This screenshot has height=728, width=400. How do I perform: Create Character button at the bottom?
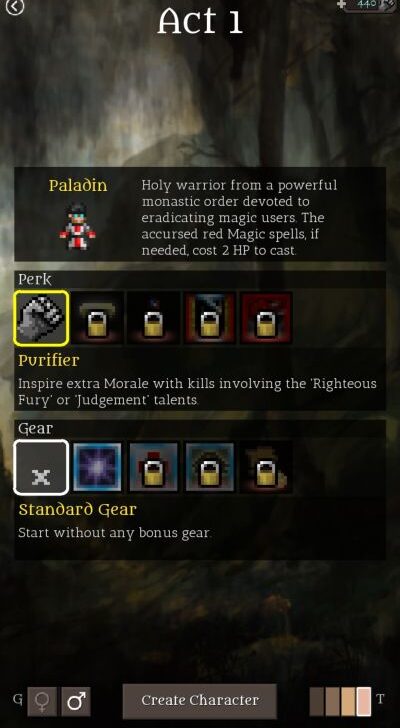pyautogui.click(x=200, y=701)
